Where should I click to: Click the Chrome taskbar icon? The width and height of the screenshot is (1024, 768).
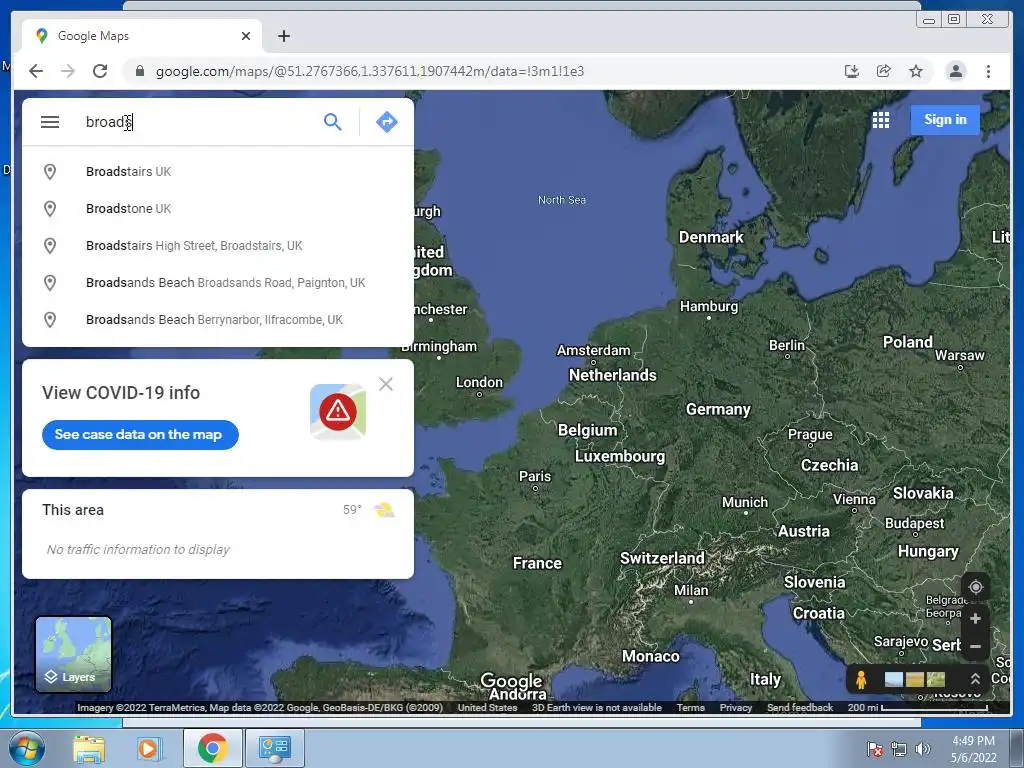(x=213, y=748)
